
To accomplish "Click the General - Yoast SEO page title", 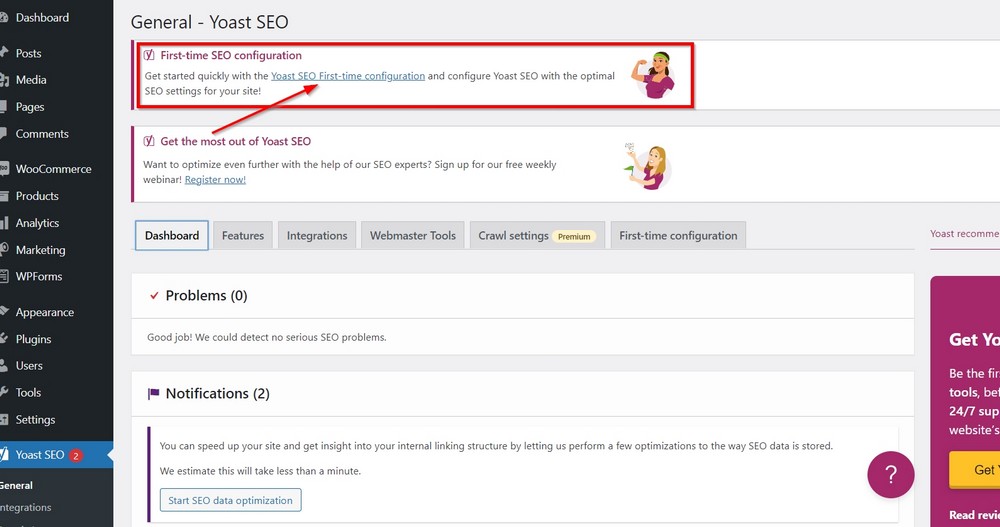I will click(x=209, y=22).
